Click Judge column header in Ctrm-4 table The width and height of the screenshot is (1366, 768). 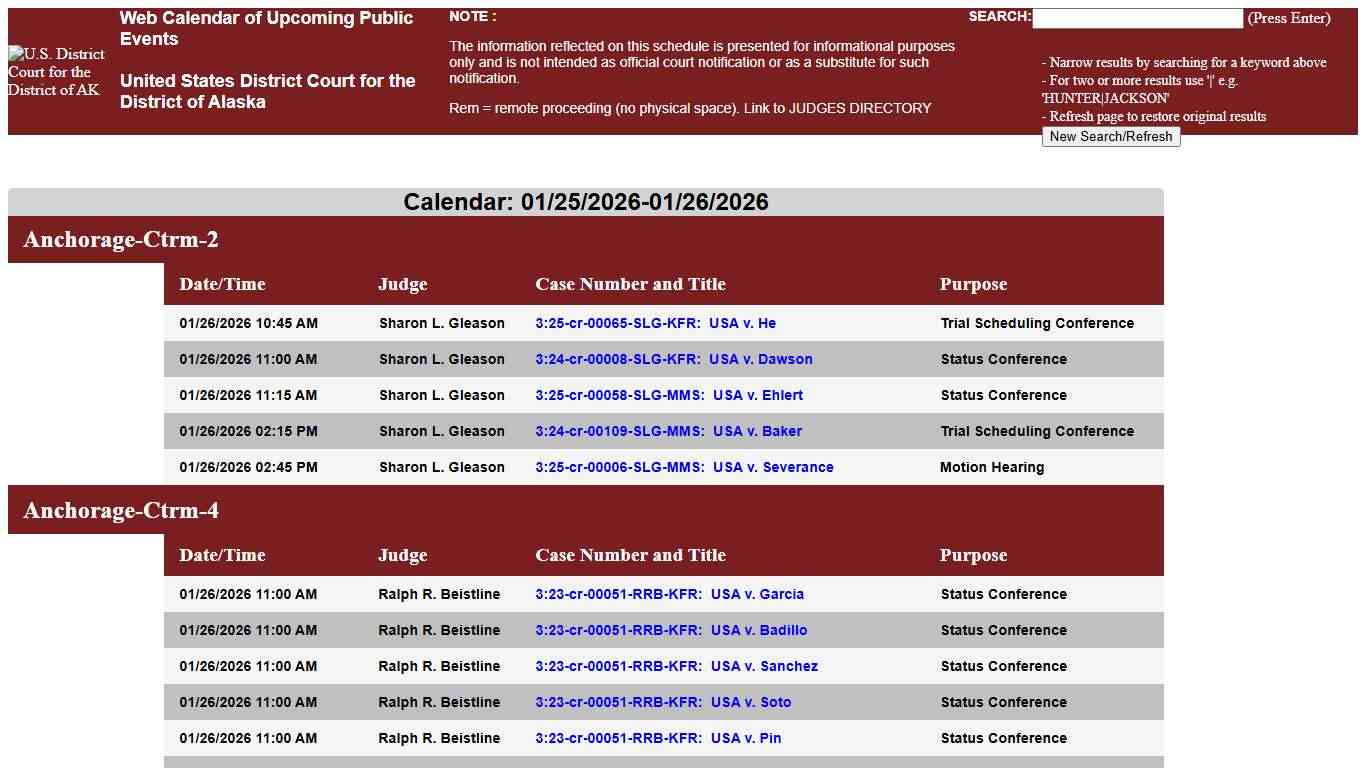[x=402, y=555]
